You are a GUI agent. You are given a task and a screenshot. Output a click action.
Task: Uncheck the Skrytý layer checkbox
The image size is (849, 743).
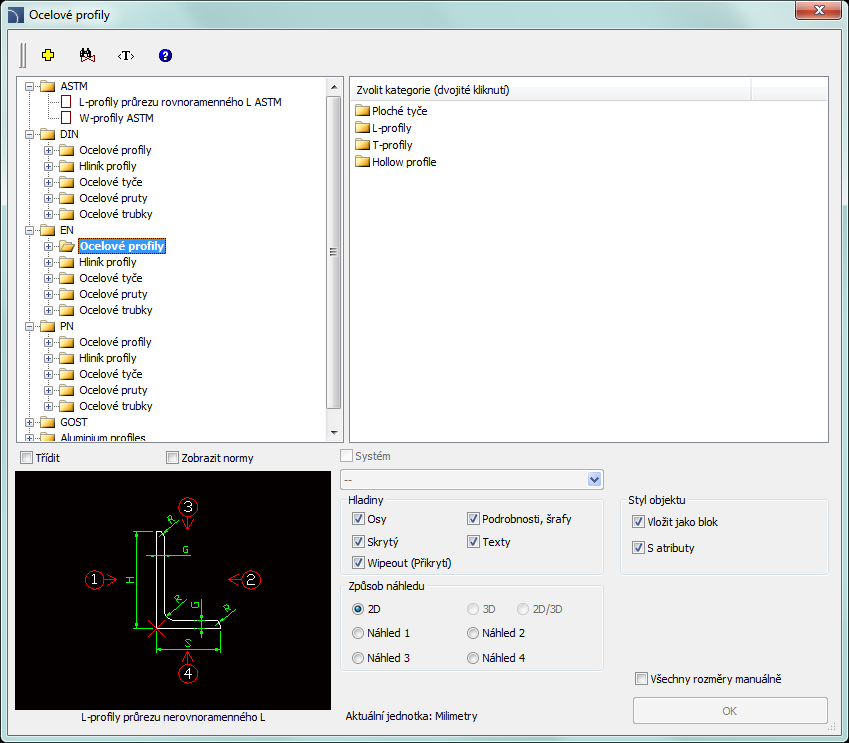pos(358,542)
